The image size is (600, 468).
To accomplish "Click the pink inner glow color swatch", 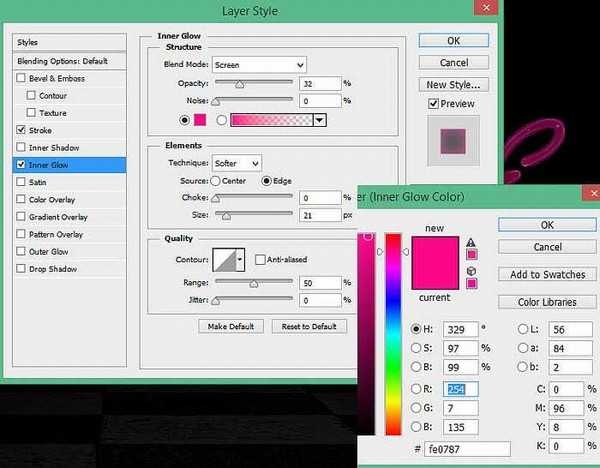I will [199, 120].
